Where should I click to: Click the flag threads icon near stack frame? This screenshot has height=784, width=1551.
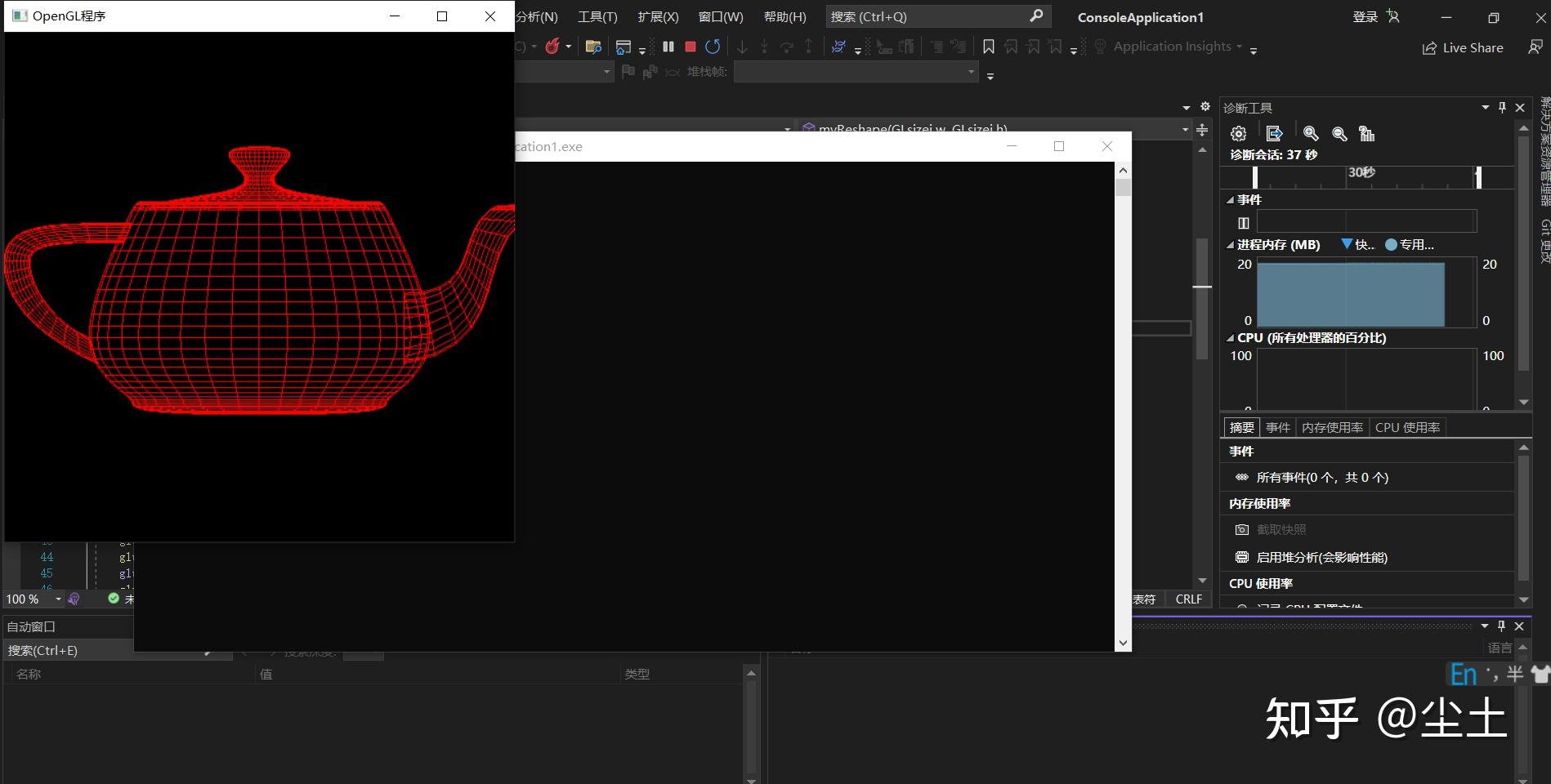coord(628,72)
